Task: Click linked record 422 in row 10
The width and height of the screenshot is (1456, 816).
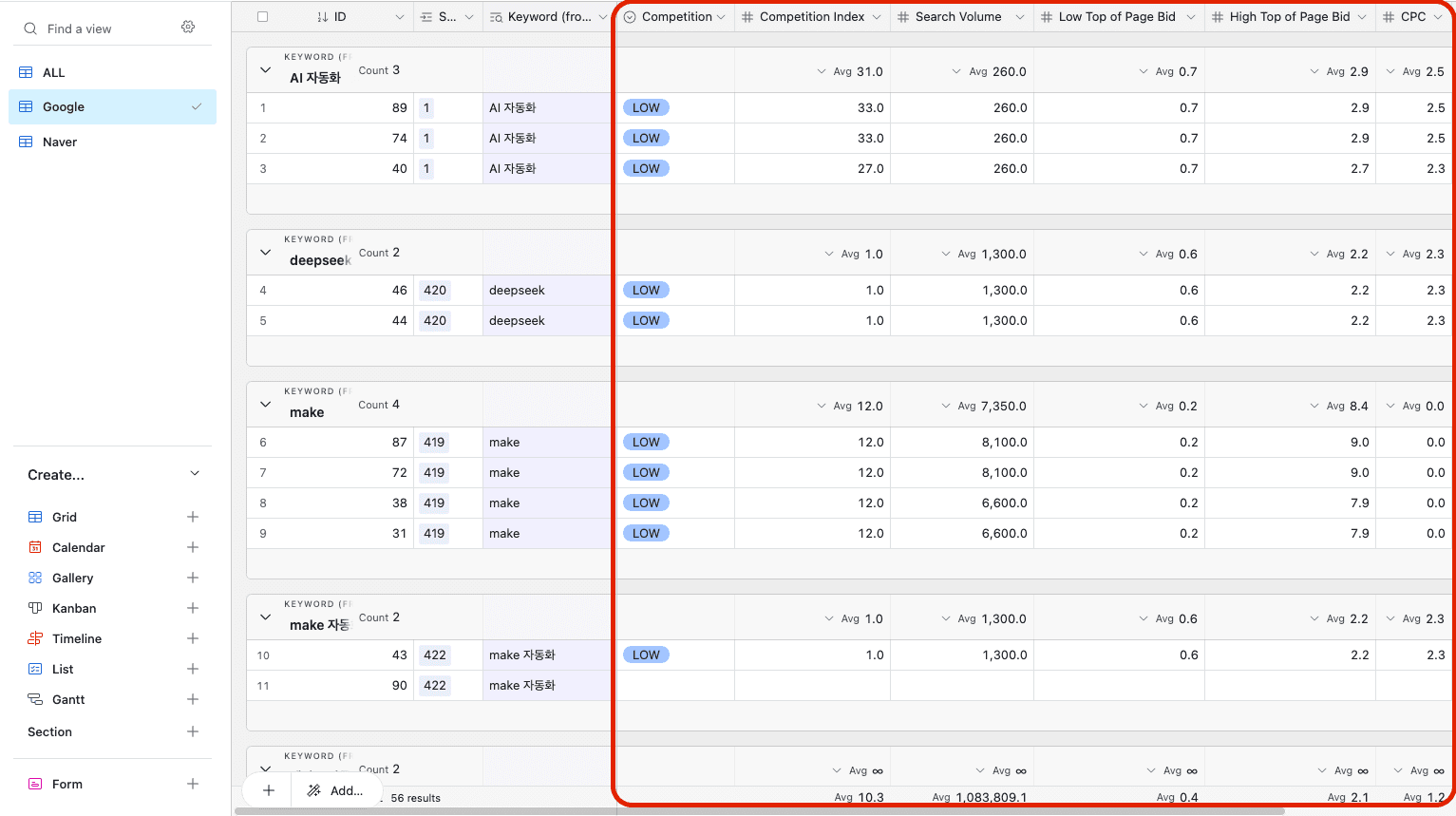Action: [435, 655]
